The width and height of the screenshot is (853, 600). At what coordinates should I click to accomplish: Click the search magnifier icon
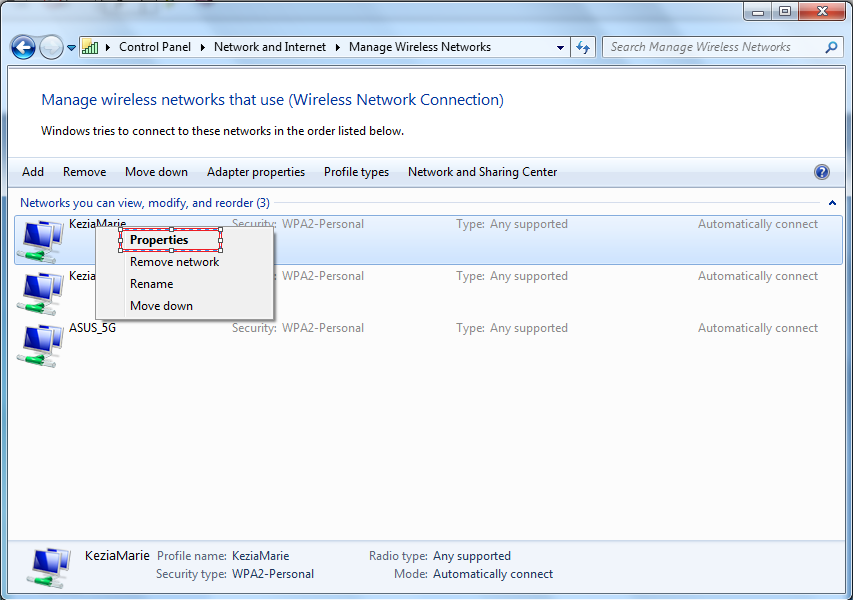coord(831,47)
